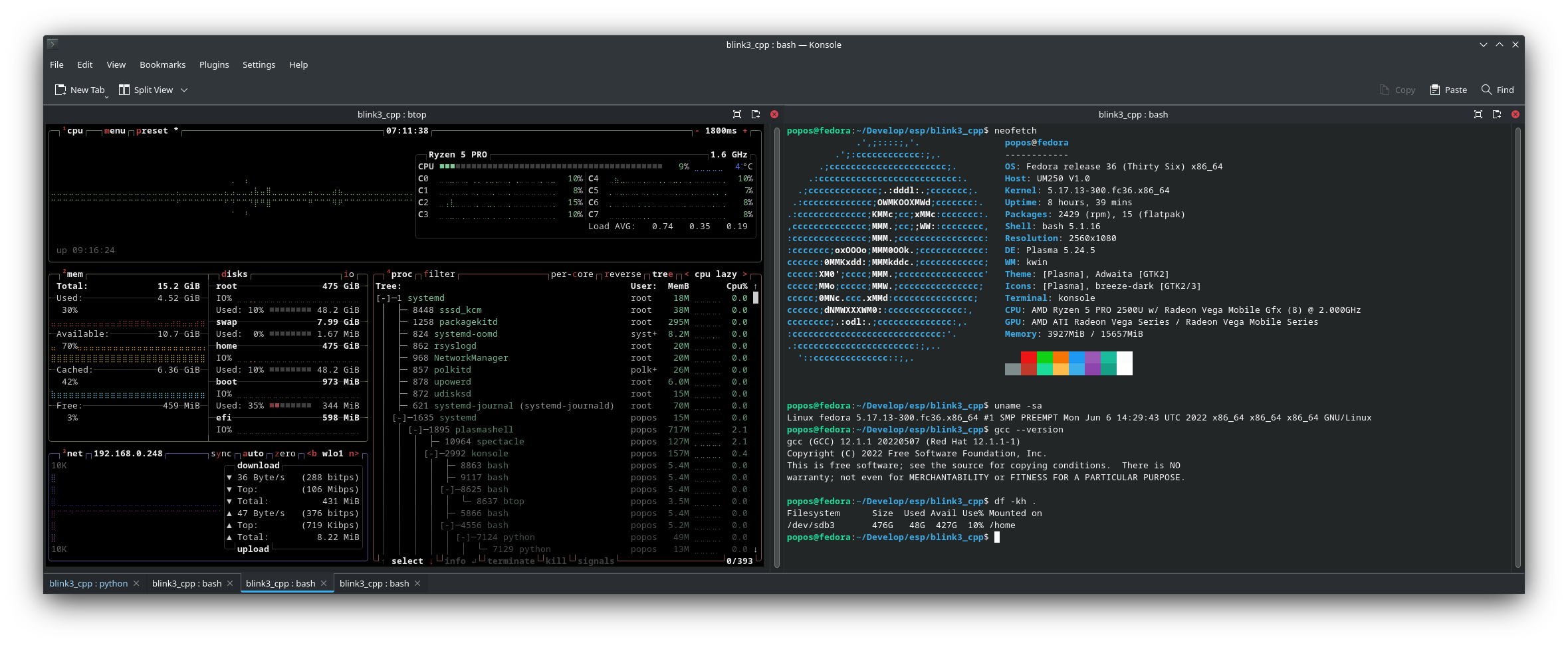Viewport: 1568px width, 645px height.
Task: Toggle net sync option
Action: tap(221, 454)
